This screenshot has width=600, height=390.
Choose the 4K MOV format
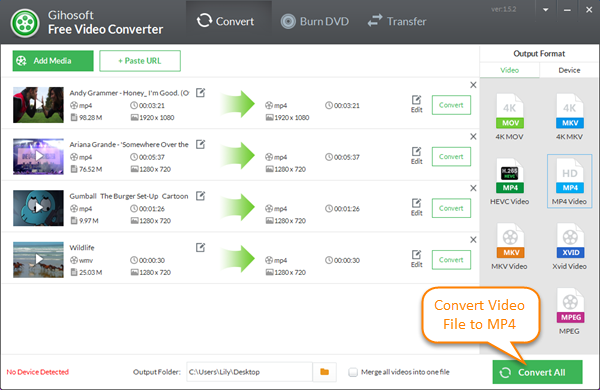[509, 117]
